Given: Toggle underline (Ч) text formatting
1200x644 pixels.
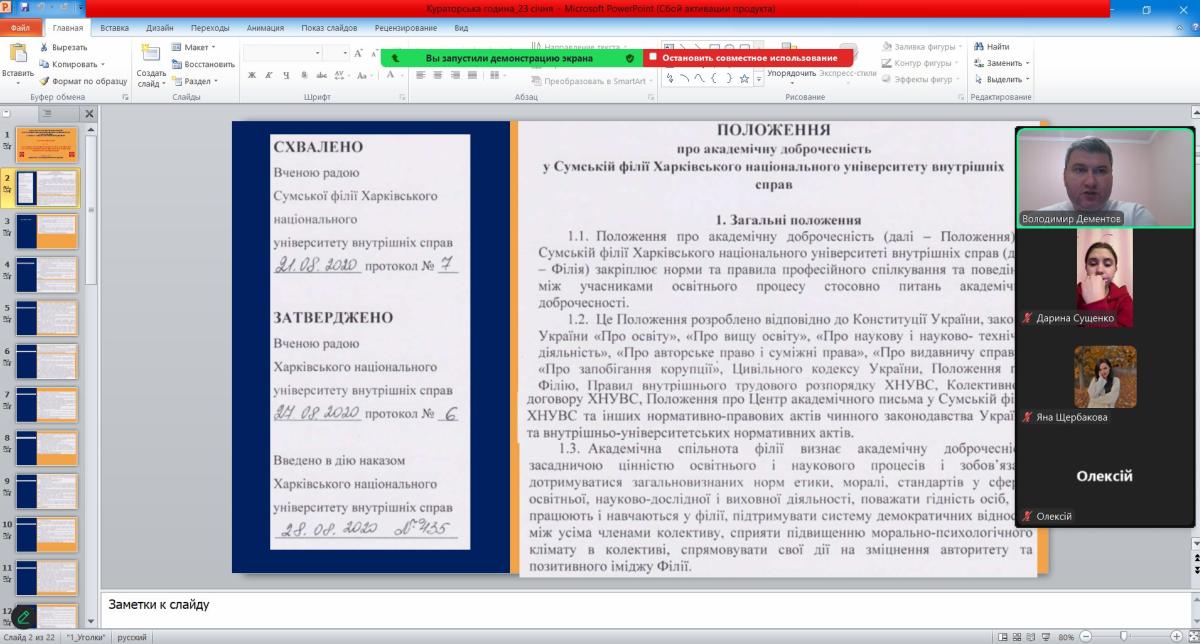Looking at the screenshot, I should click(285, 75).
